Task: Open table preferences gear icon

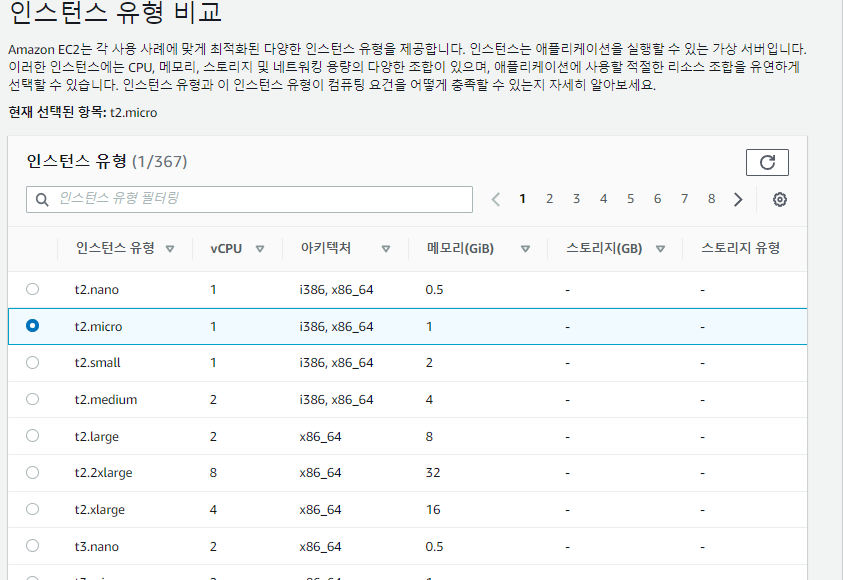Action: tap(780, 199)
